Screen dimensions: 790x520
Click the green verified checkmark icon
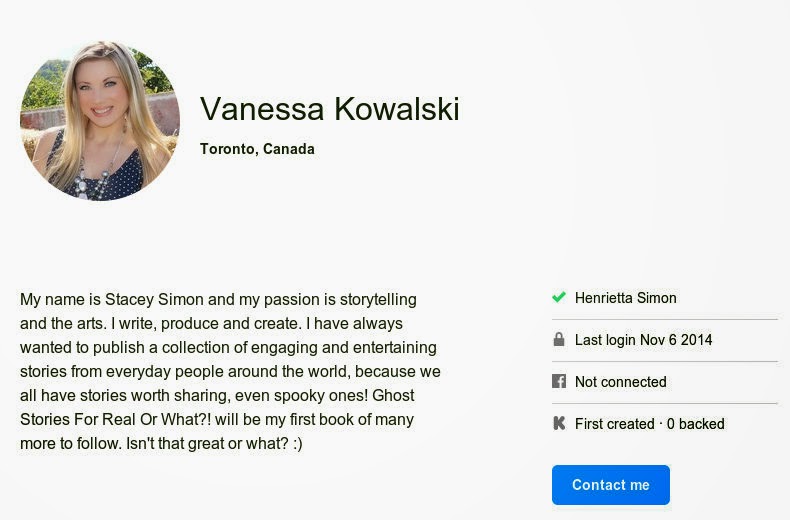[559, 298]
